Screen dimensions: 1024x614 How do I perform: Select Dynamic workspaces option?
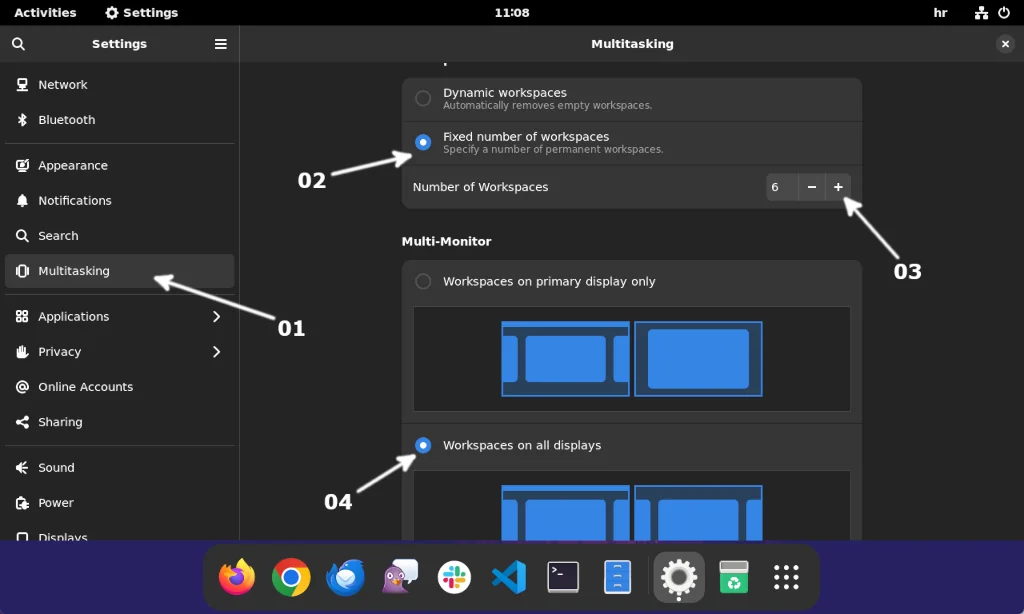[x=423, y=98]
